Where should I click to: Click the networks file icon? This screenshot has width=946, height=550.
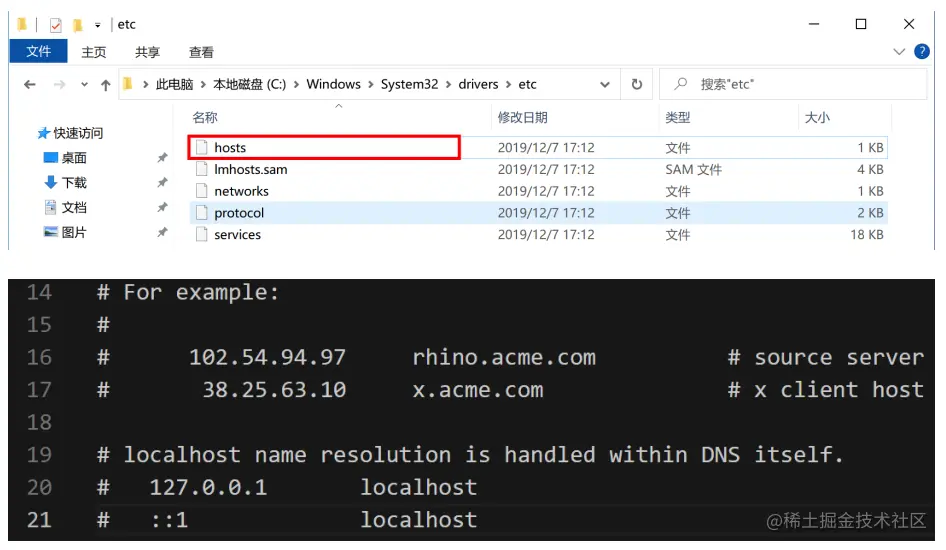click(x=202, y=191)
